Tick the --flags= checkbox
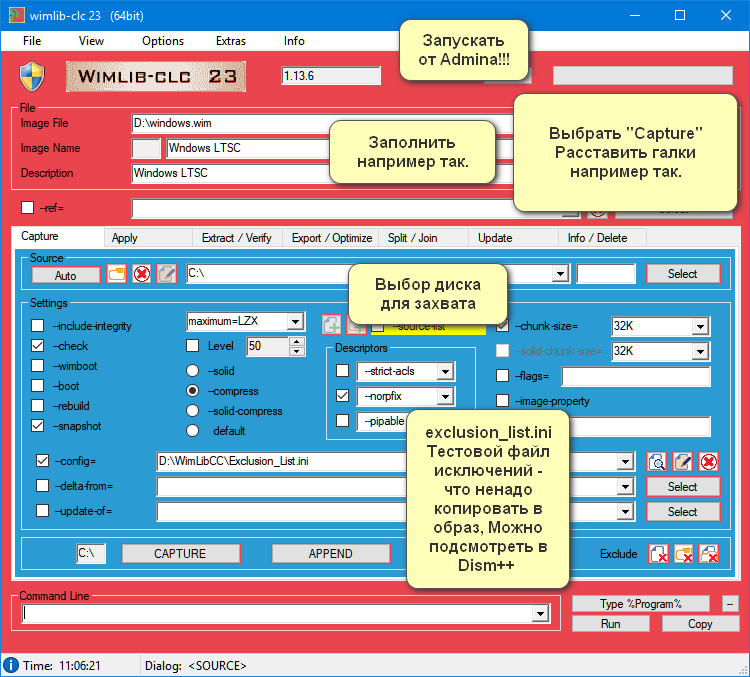The image size is (750, 677). 502,376
